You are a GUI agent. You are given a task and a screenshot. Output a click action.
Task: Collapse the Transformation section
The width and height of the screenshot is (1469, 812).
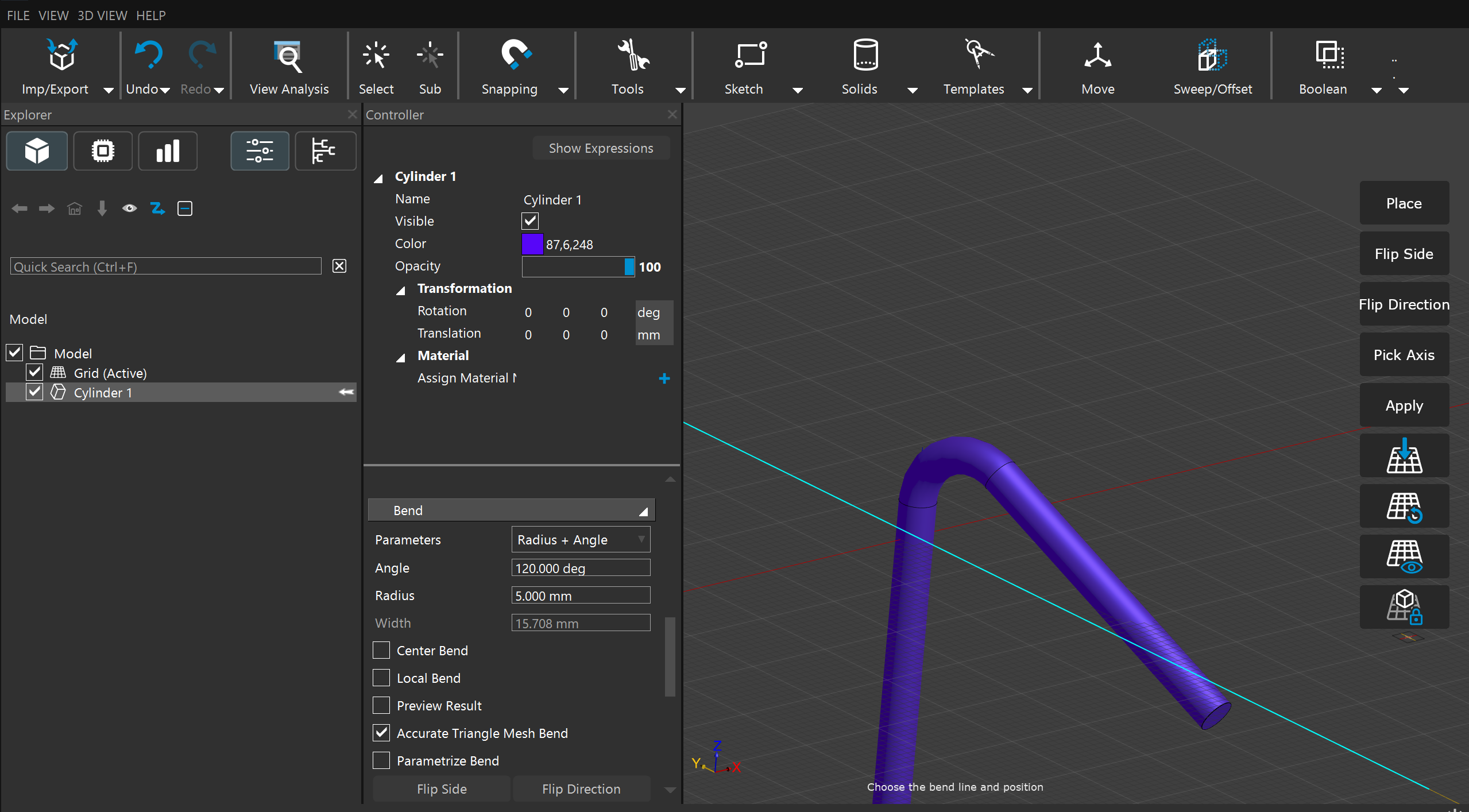click(401, 289)
